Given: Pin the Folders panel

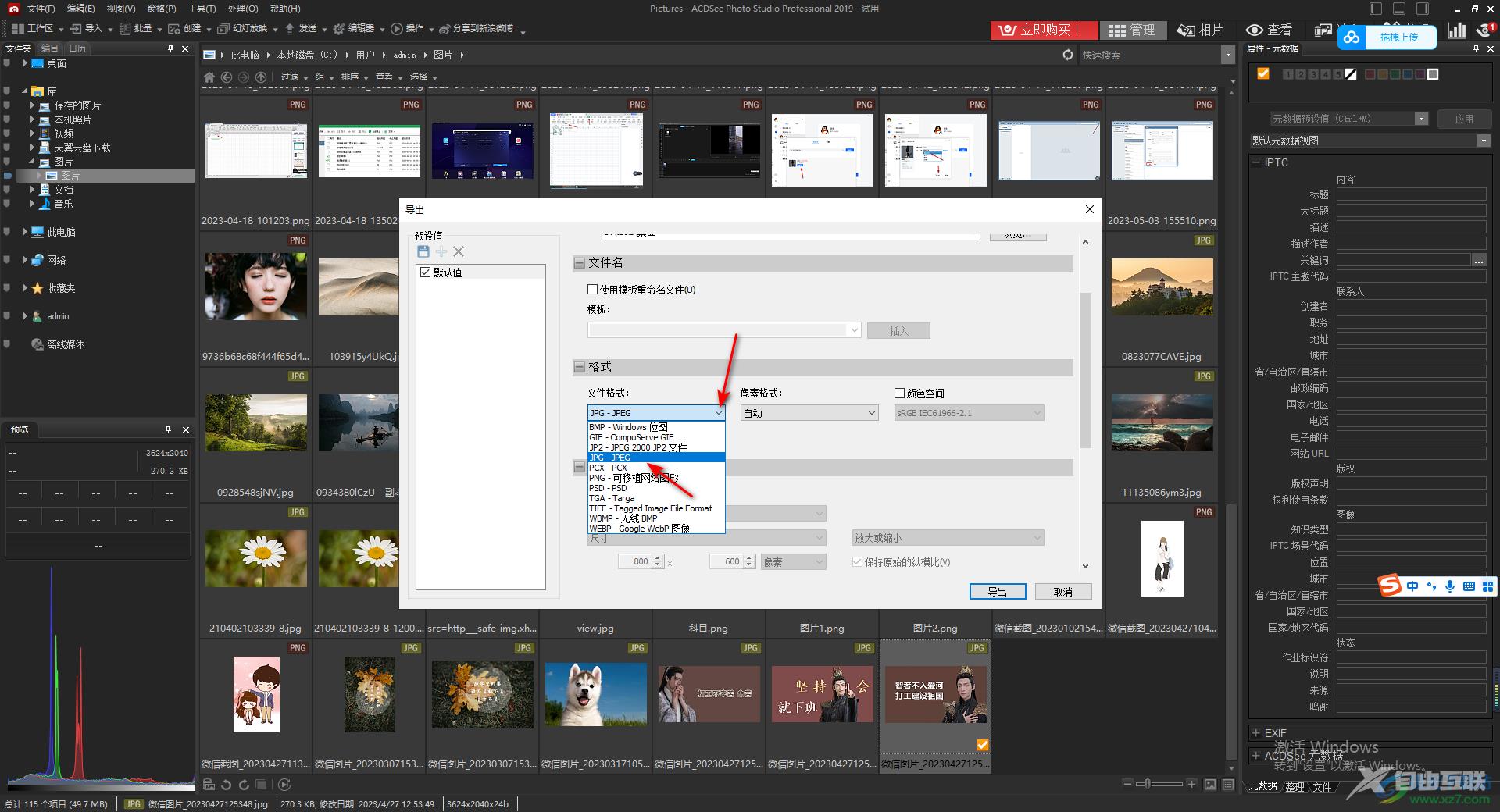Looking at the screenshot, I should pyautogui.click(x=170, y=48).
